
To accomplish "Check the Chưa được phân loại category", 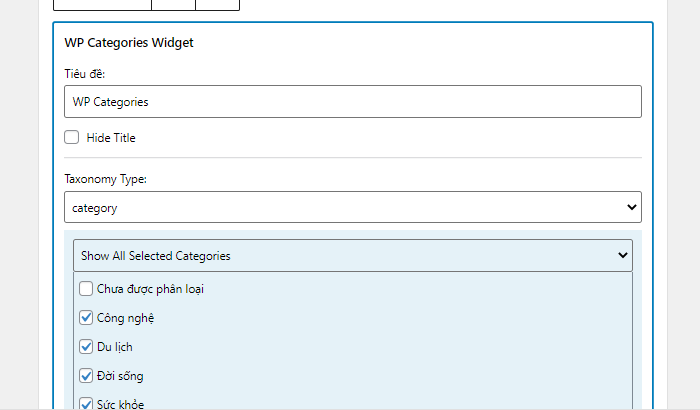I will [86, 289].
